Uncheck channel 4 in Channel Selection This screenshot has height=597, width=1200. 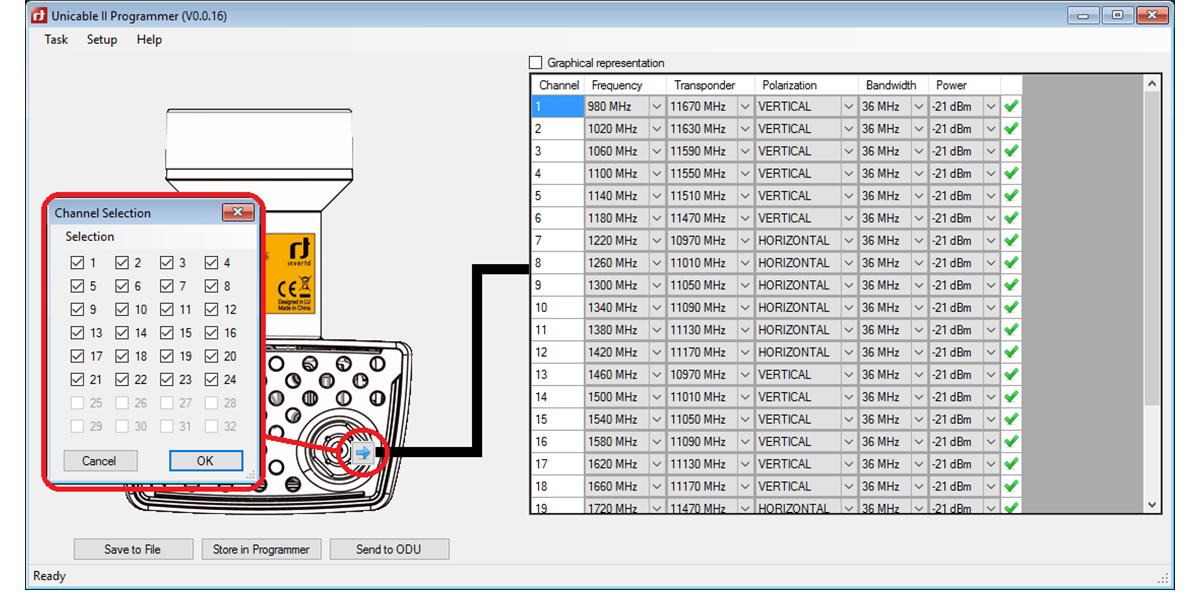tap(212, 263)
